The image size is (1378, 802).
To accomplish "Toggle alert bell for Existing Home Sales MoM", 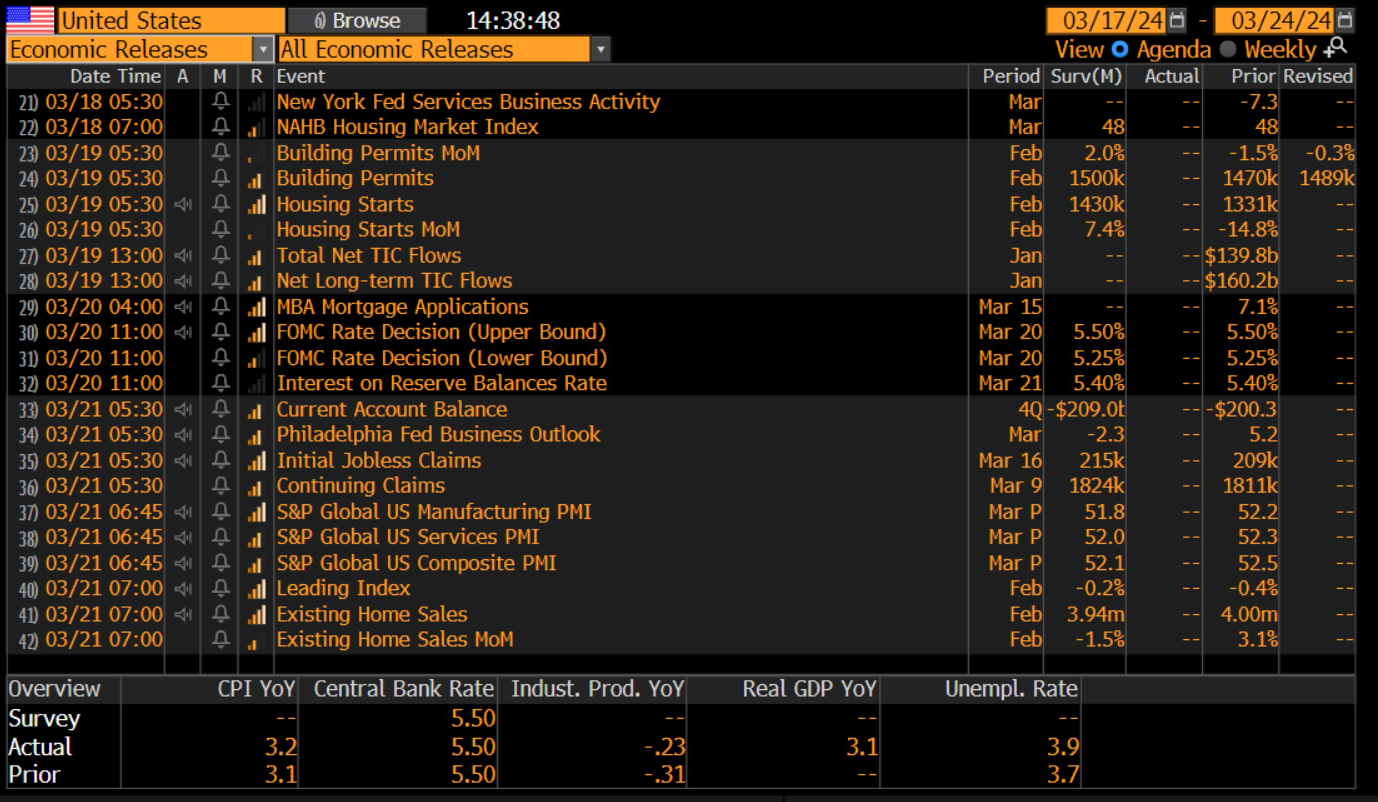I will click(220, 639).
